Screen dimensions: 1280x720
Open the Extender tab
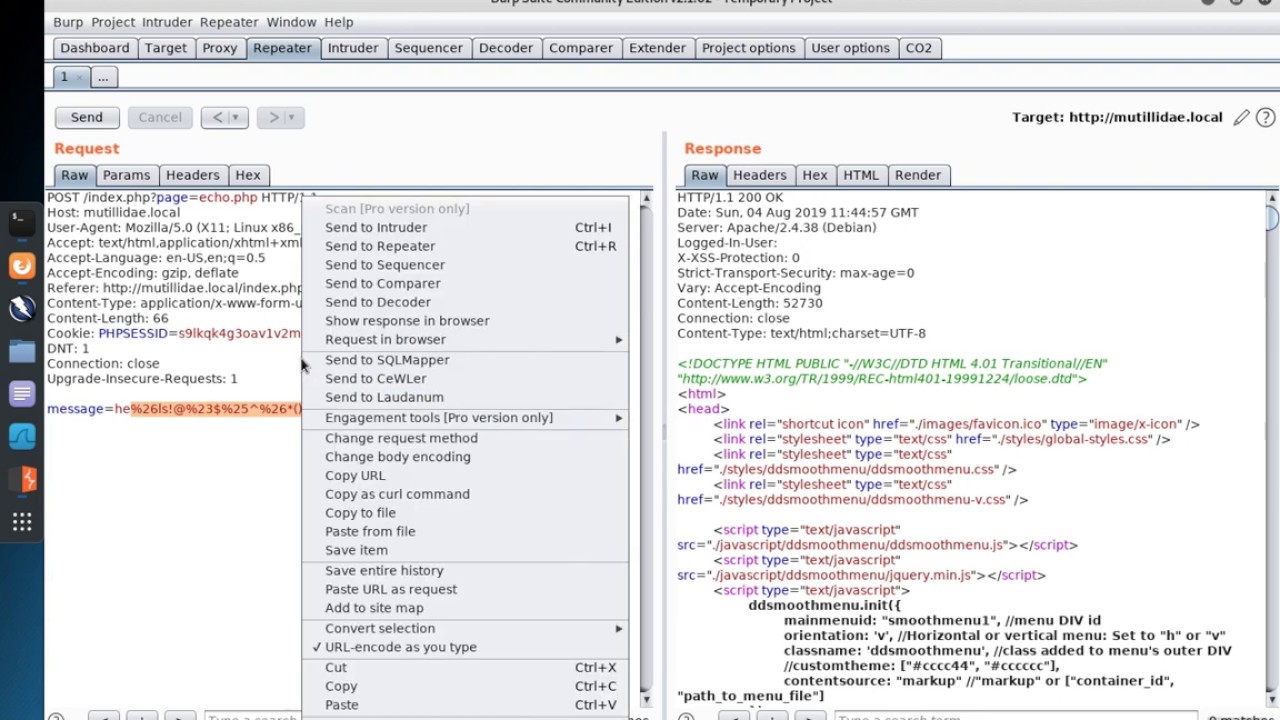coord(657,48)
